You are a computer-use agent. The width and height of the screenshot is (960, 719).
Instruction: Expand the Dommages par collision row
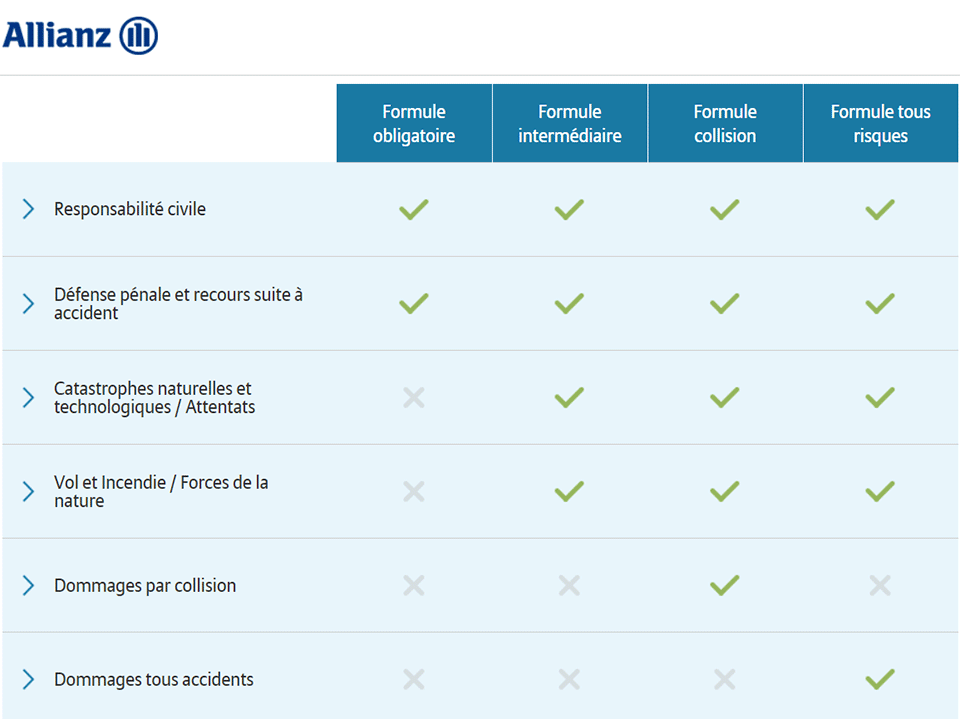point(27,585)
